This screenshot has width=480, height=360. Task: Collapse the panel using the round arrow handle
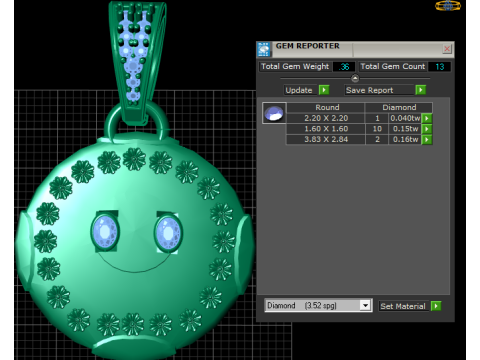[x=355, y=78]
